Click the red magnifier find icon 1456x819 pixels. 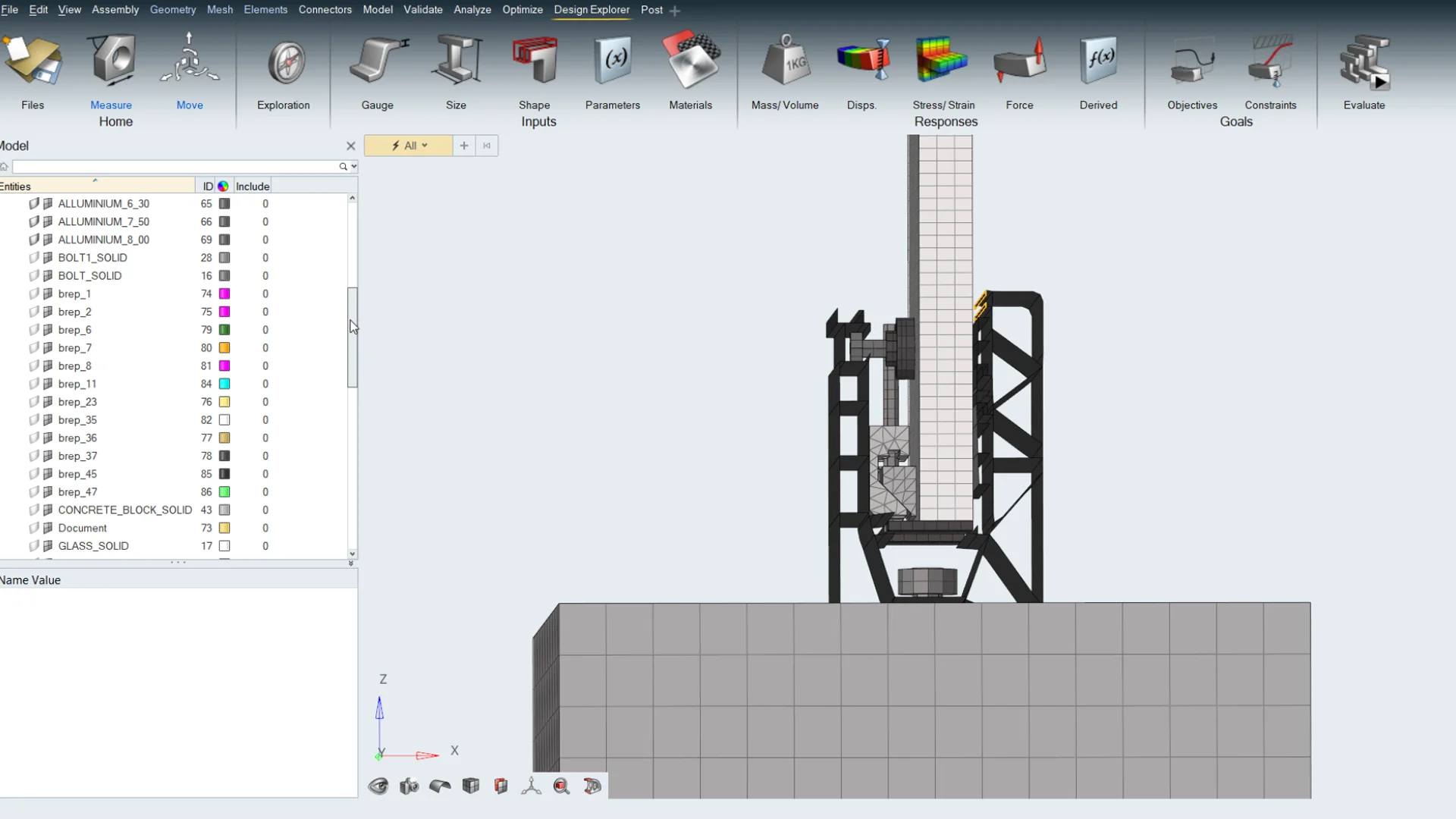(562, 786)
